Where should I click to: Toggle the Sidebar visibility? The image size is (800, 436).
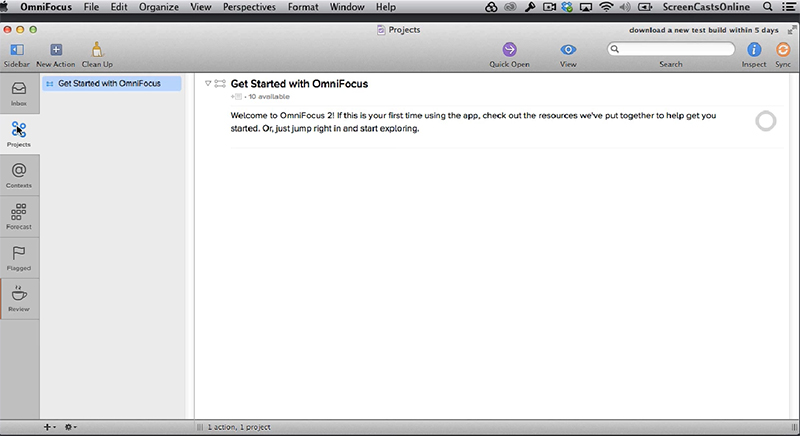click(x=17, y=51)
